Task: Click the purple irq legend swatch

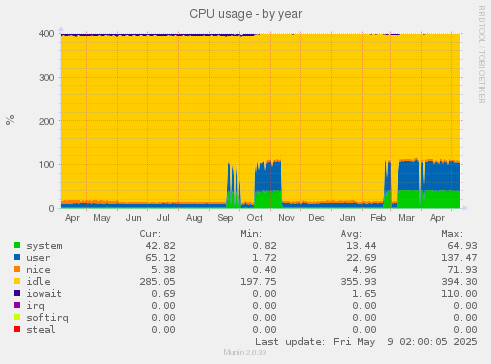Action: pos(17,305)
